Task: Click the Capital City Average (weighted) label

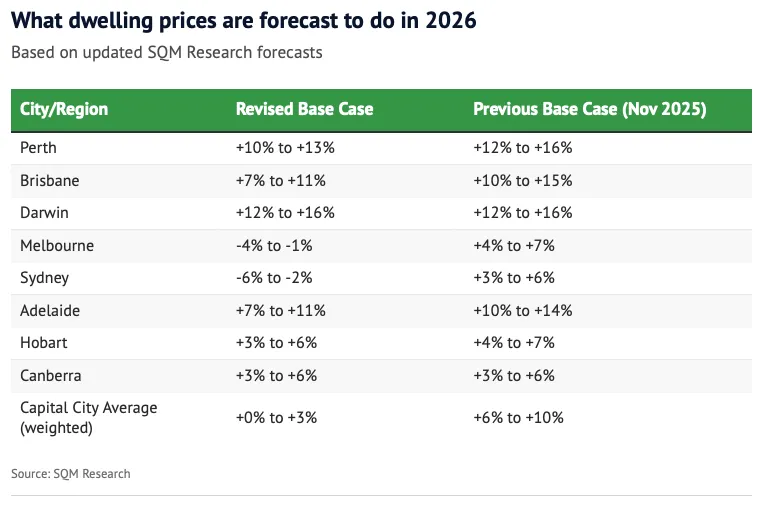Action: tap(89, 417)
